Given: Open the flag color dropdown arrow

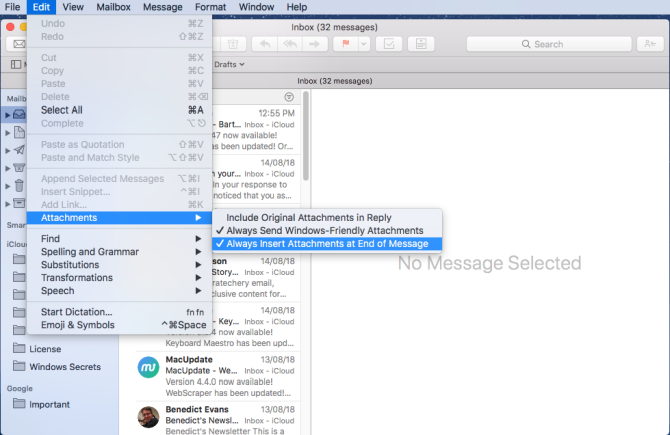Looking at the screenshot, I should [x=364, y=44].
